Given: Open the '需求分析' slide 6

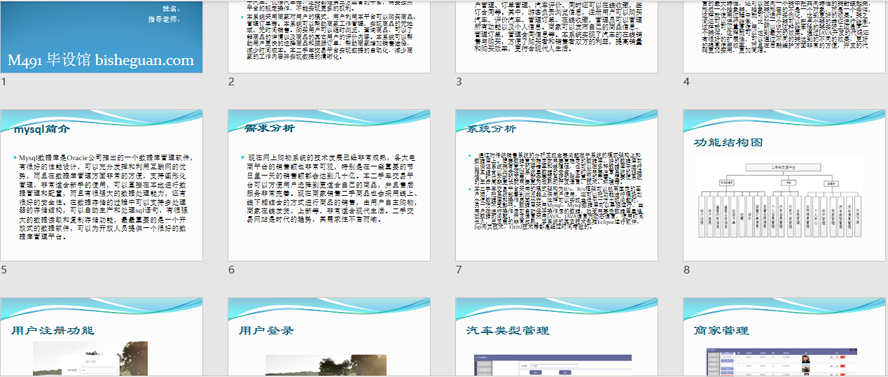Looking at the screenshot, I should click(329, 185).
